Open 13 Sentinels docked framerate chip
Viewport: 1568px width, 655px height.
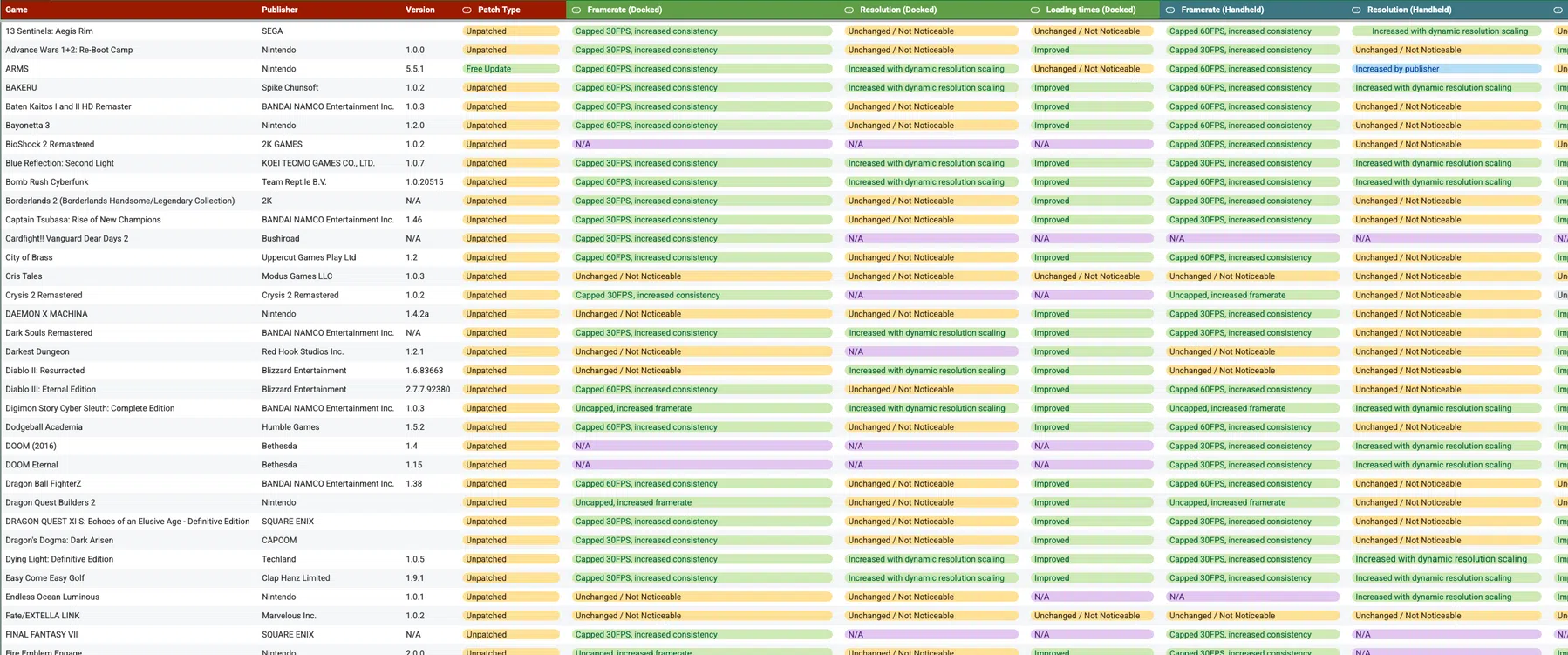(x=702, y=31)
